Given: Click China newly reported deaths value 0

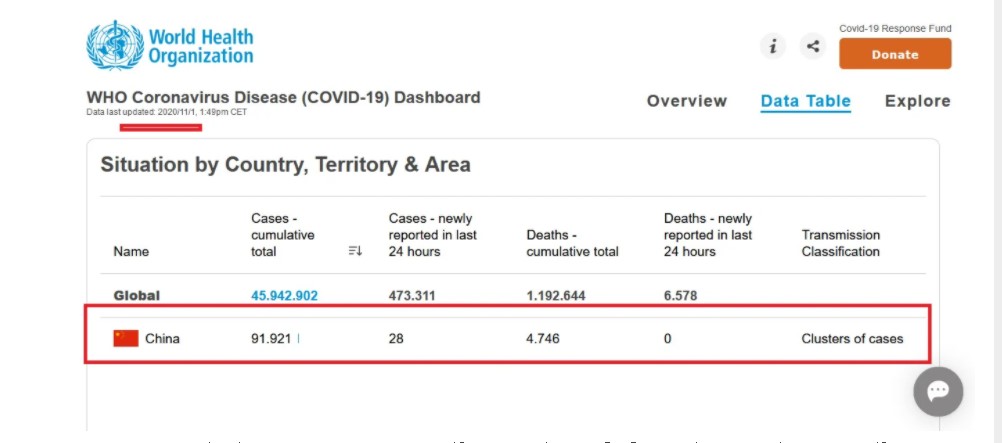Looking at the screenshot, I should pos(668,339).
